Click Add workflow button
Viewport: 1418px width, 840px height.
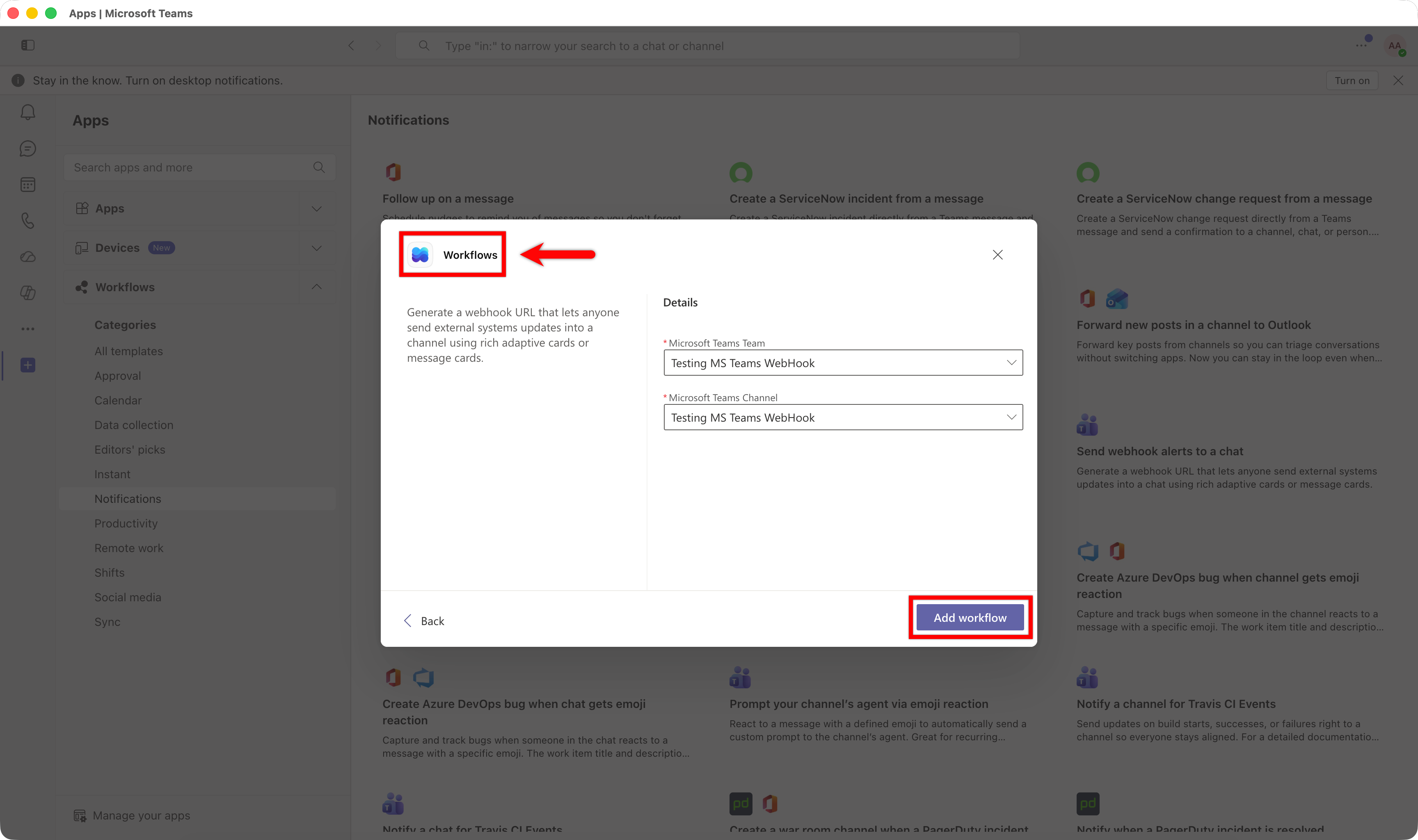(x=970, y=618)
